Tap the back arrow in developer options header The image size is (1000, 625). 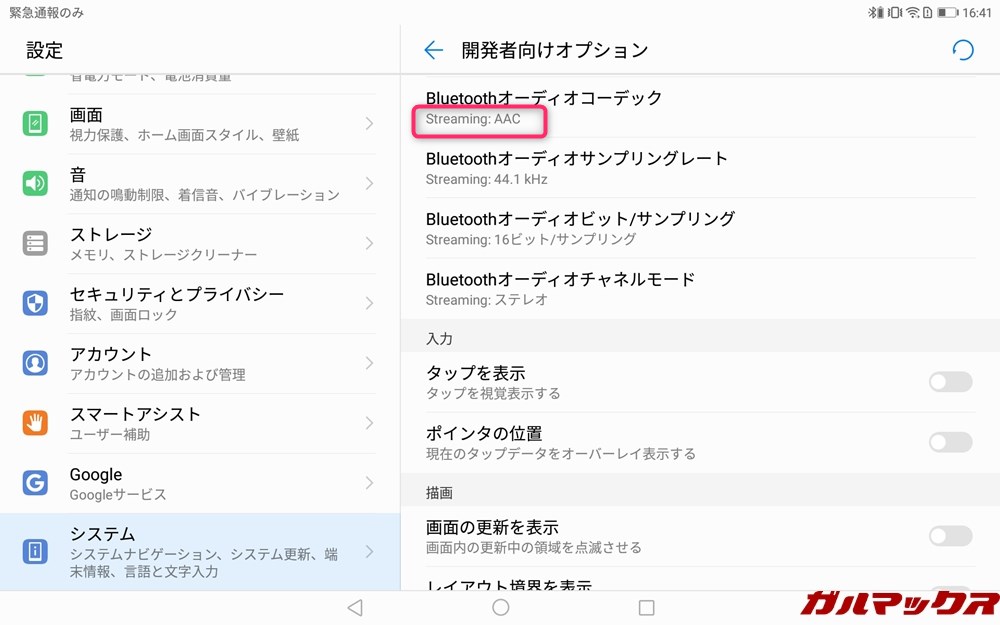433,50
